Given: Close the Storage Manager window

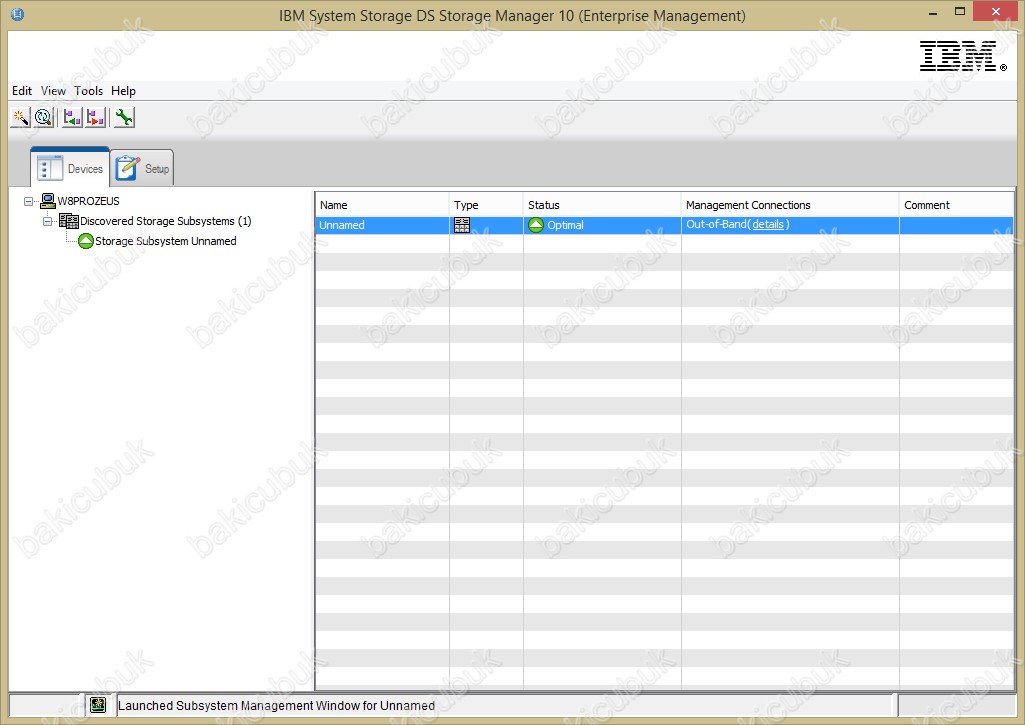Looking at the screenshot, I should tap(996, 12).
